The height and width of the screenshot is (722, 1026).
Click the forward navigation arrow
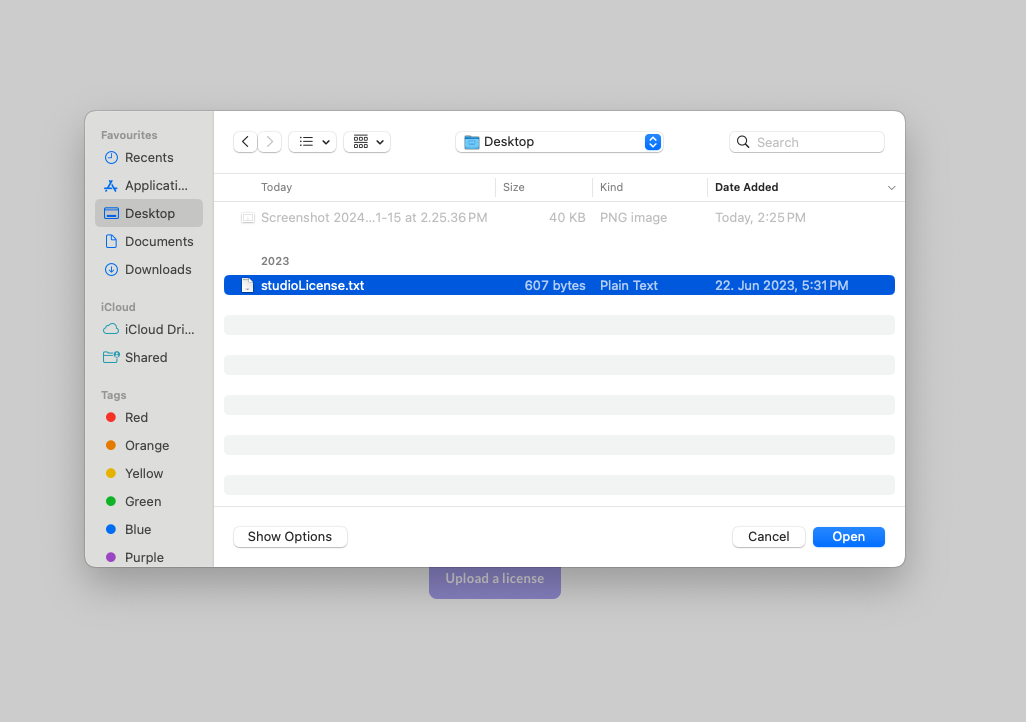[270, 142]
